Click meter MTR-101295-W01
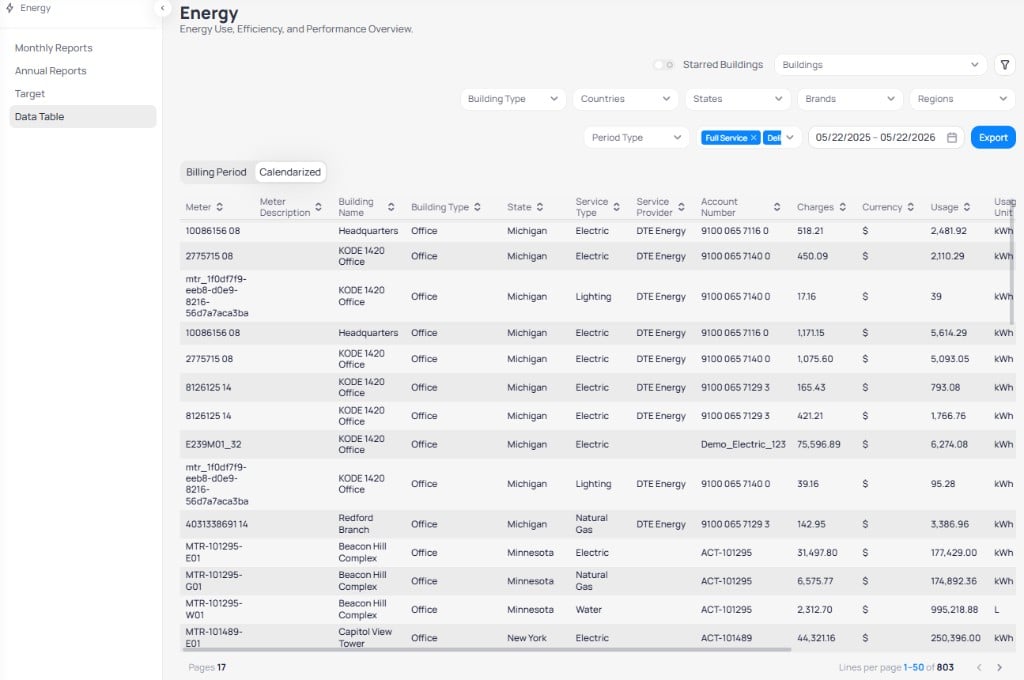 tap(214, 609)
